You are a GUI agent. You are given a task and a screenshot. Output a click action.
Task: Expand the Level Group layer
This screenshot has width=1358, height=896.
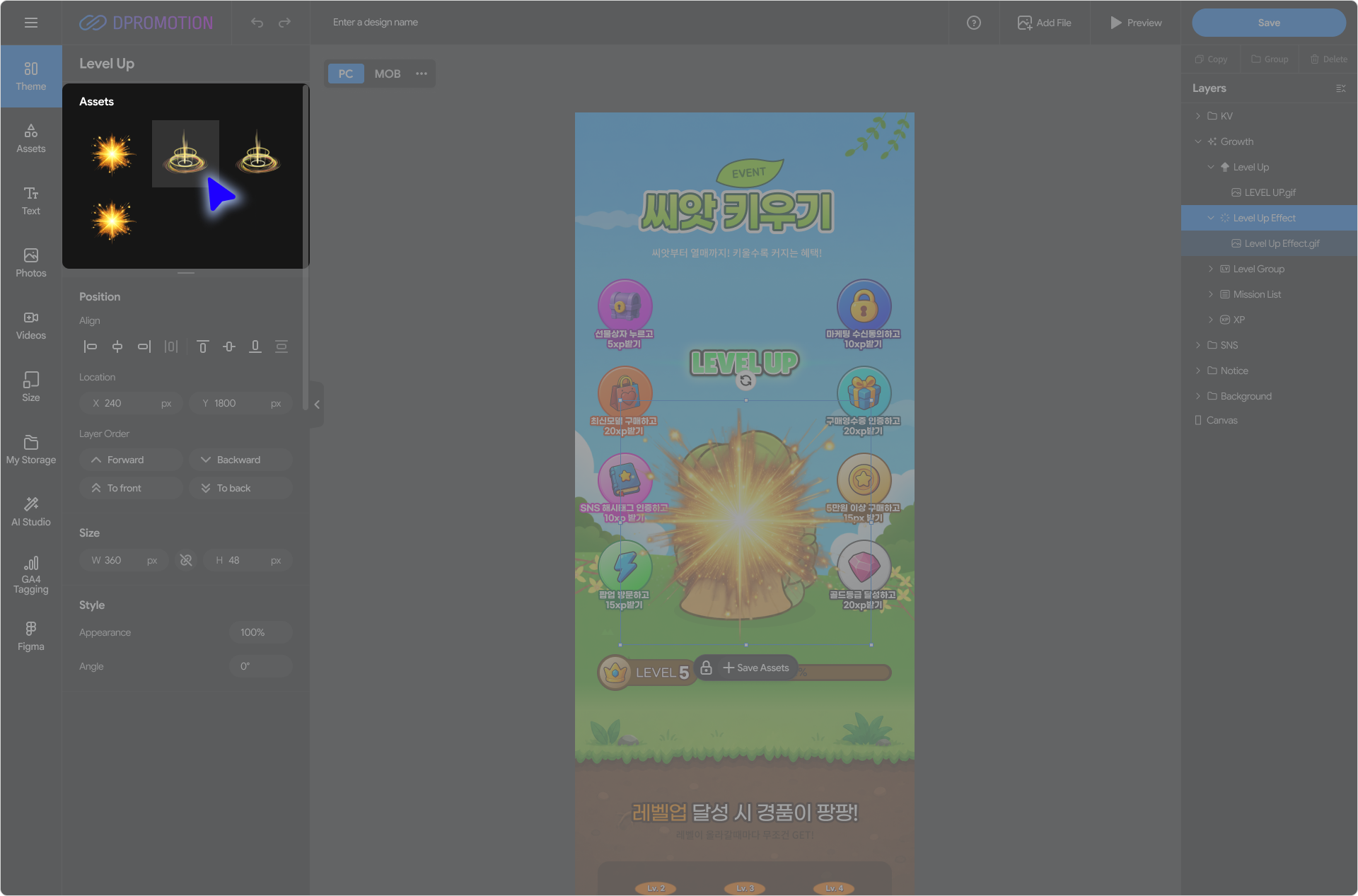pyautogui.click(x=1211, y=269)
